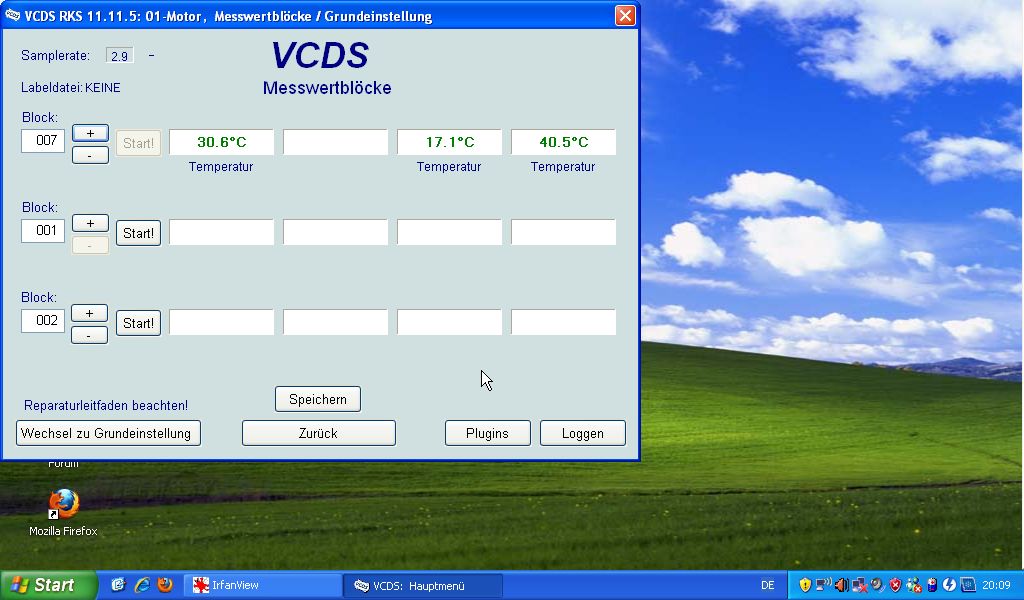Click the Block 001 number field
Screen dimensions: 1024x600
[x=43, y=230]
